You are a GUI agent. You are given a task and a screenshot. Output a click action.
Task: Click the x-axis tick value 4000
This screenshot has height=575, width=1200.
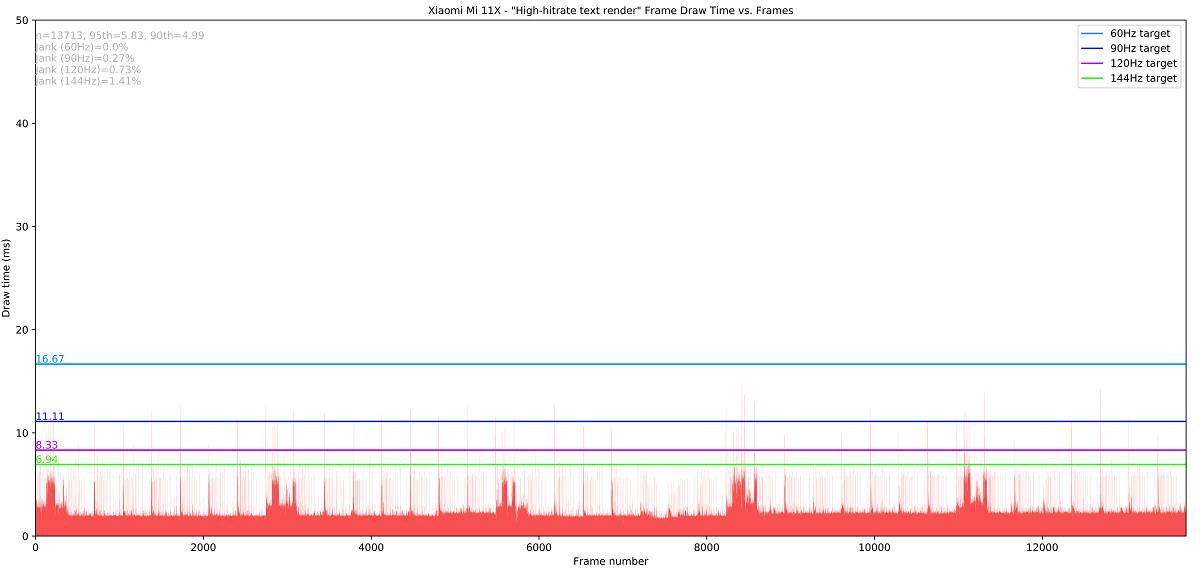pos(371,547)
